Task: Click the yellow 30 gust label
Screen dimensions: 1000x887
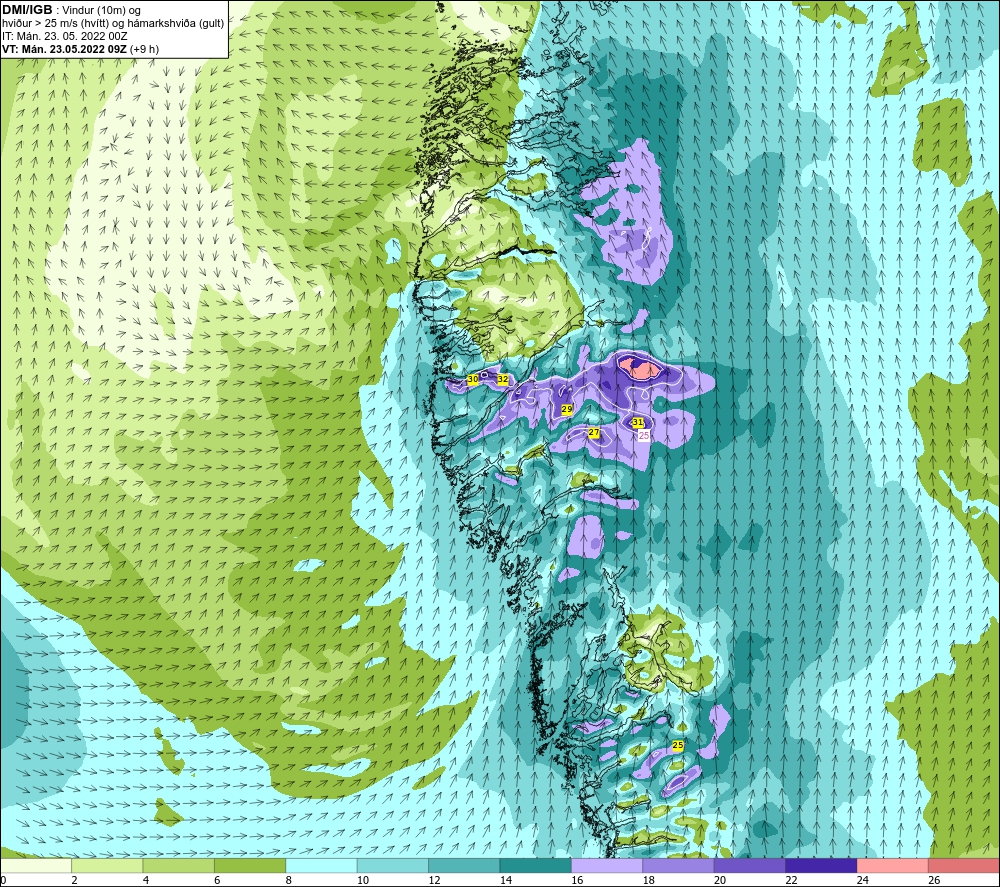Action: [473, 379]
